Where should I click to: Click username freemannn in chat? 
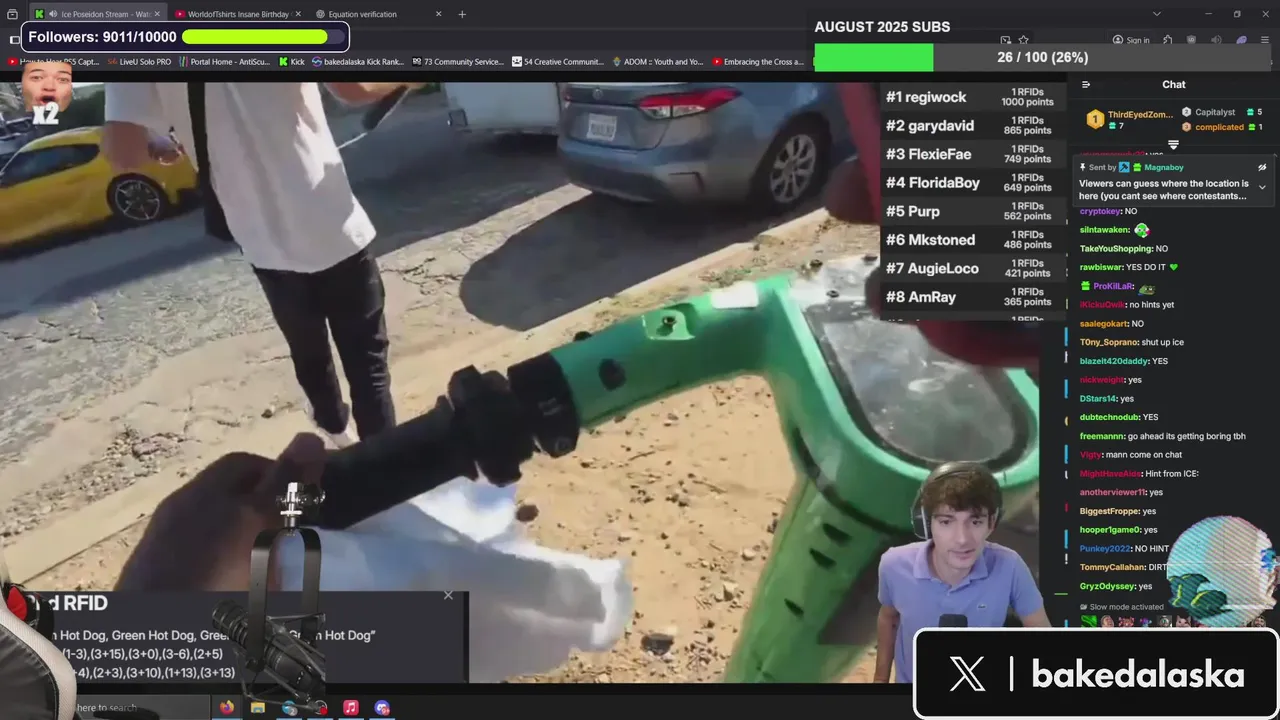[x=1101, y=436]
